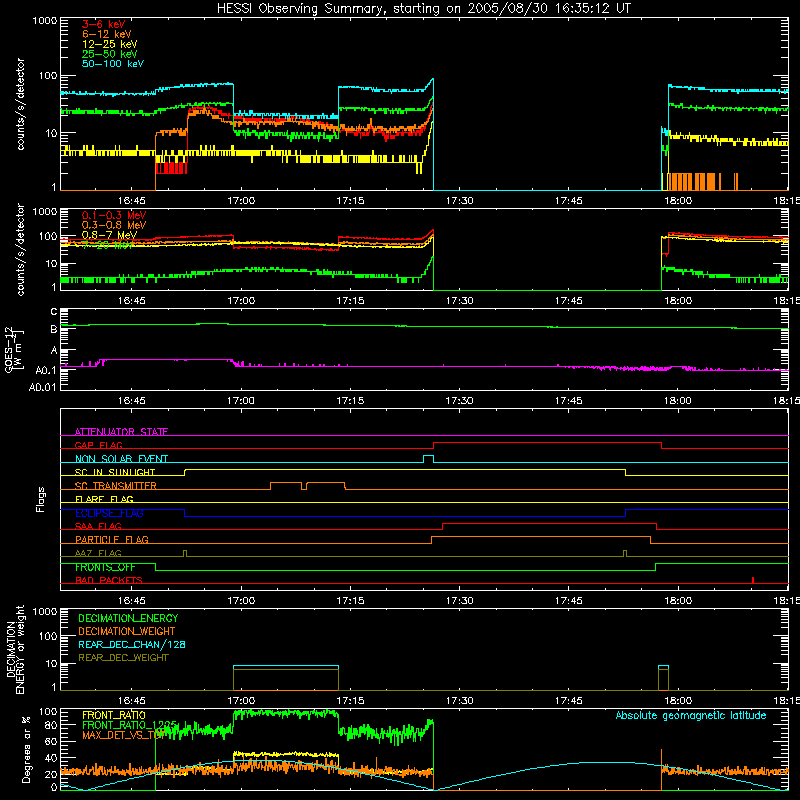Select the cyan 50-100 keV legend label
800x800 pixels.
(x=113, y=64)
